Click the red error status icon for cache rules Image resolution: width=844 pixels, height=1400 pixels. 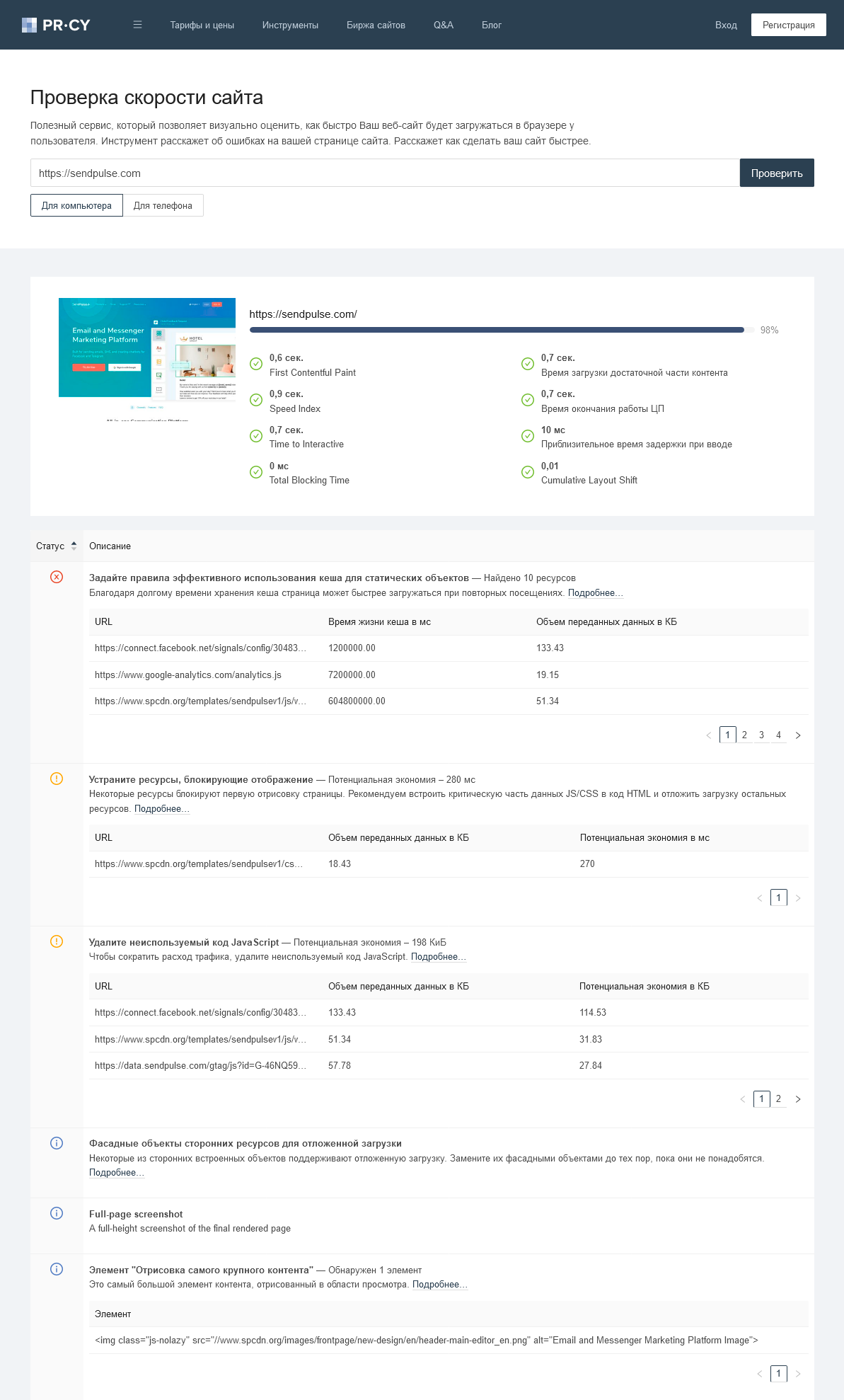(x=57, y=577)
